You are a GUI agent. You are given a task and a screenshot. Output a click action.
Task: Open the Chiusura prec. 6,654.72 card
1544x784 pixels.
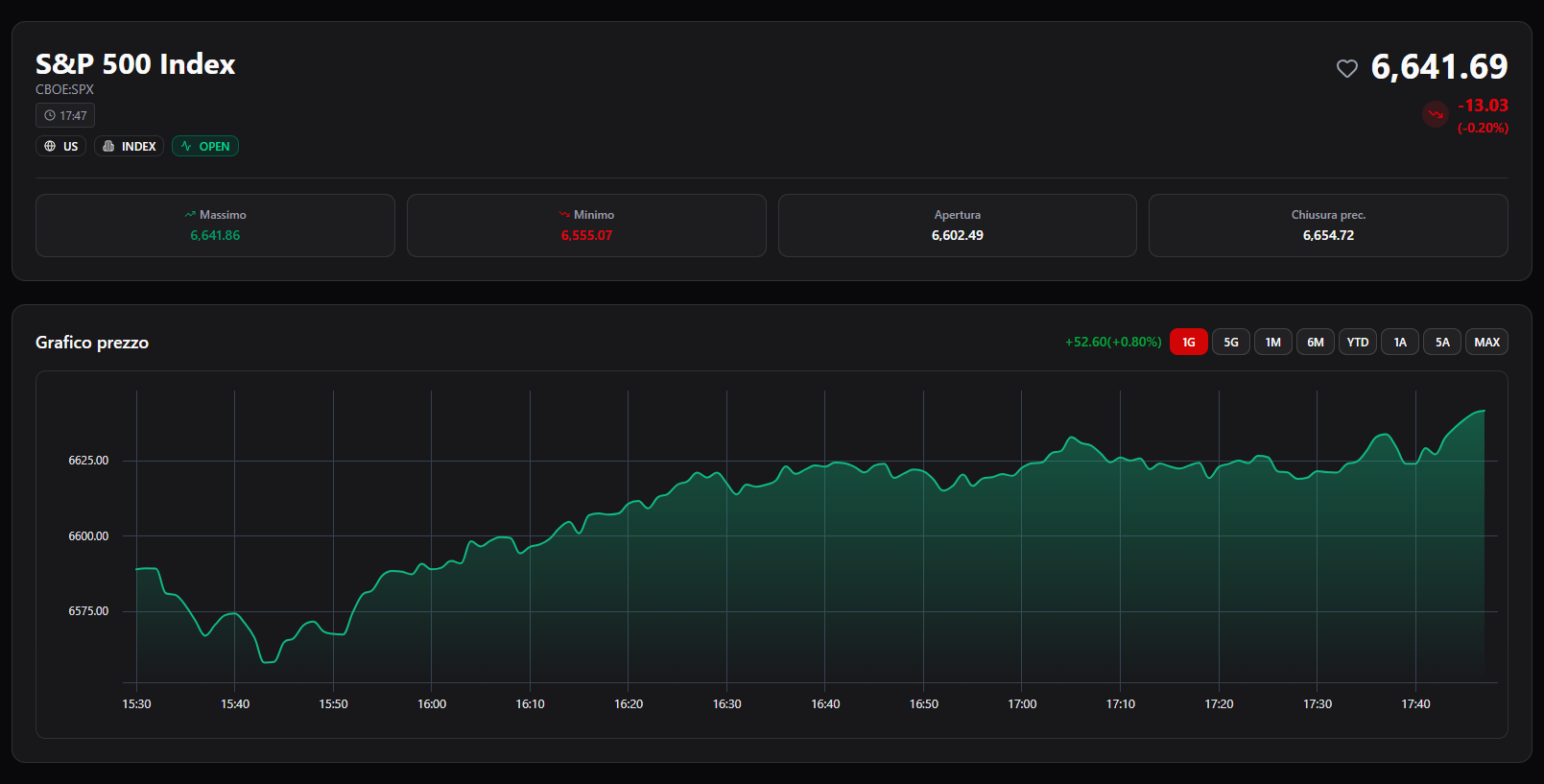[1328, 226]
